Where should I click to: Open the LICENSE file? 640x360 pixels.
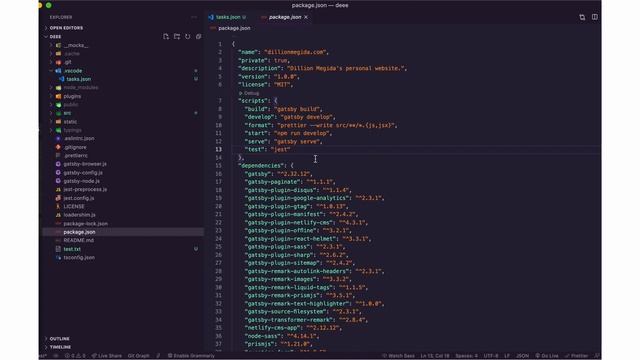(74, 207)
